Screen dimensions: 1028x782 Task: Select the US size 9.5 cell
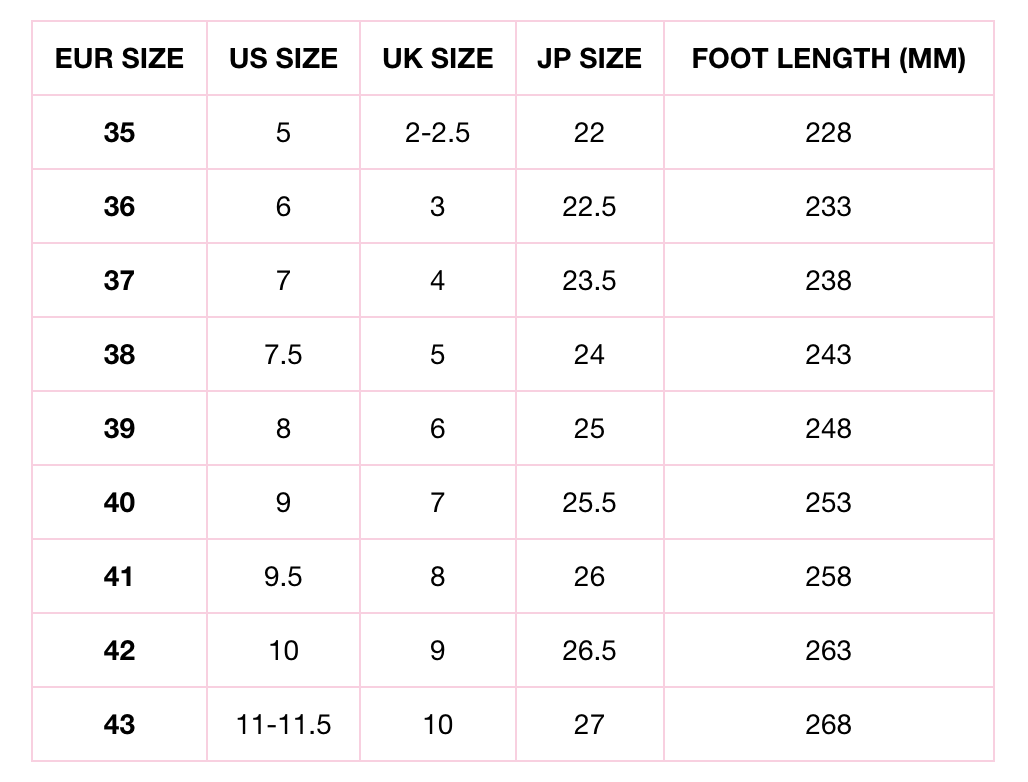[283, 576]
